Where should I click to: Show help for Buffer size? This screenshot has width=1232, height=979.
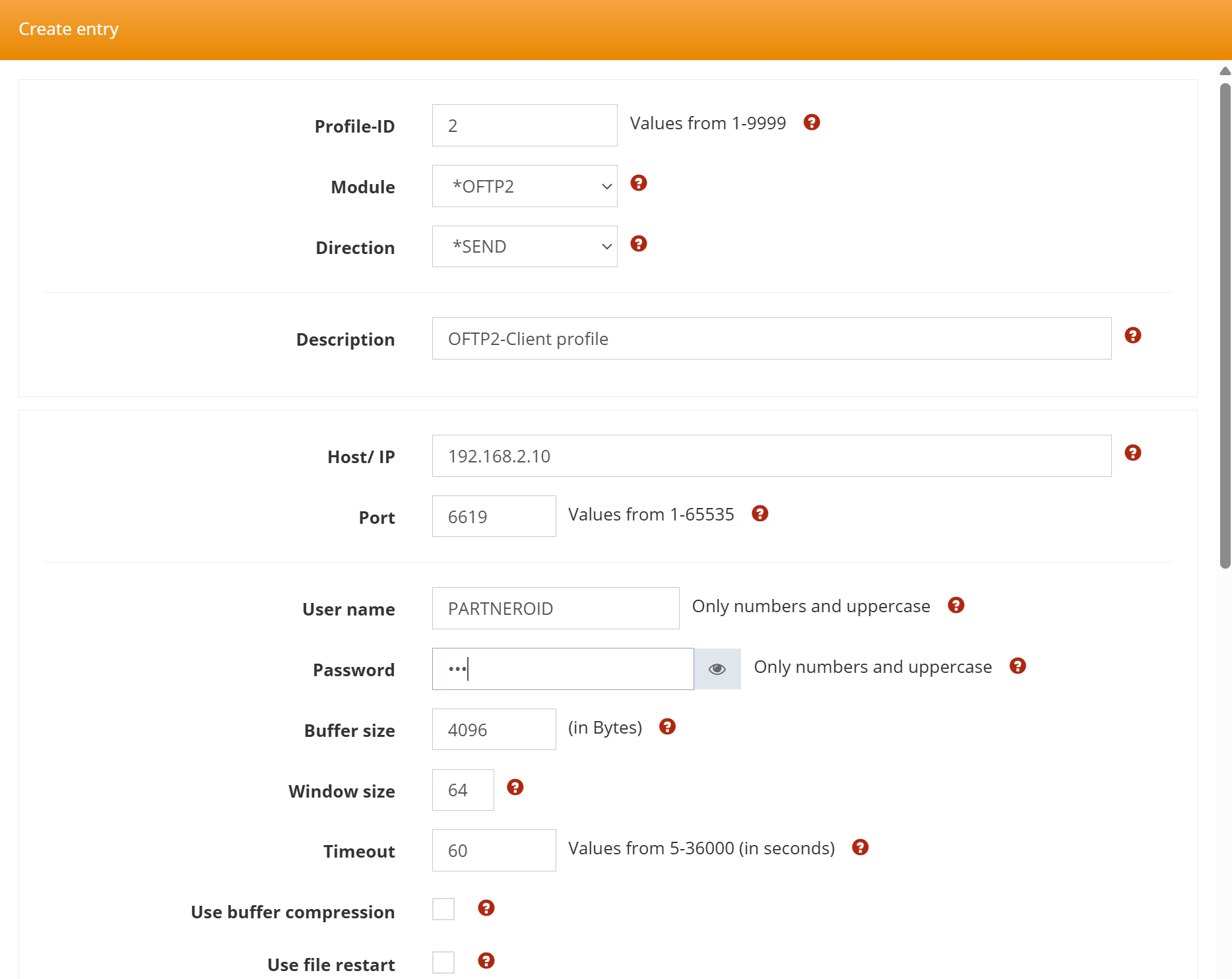pos(667,727)
